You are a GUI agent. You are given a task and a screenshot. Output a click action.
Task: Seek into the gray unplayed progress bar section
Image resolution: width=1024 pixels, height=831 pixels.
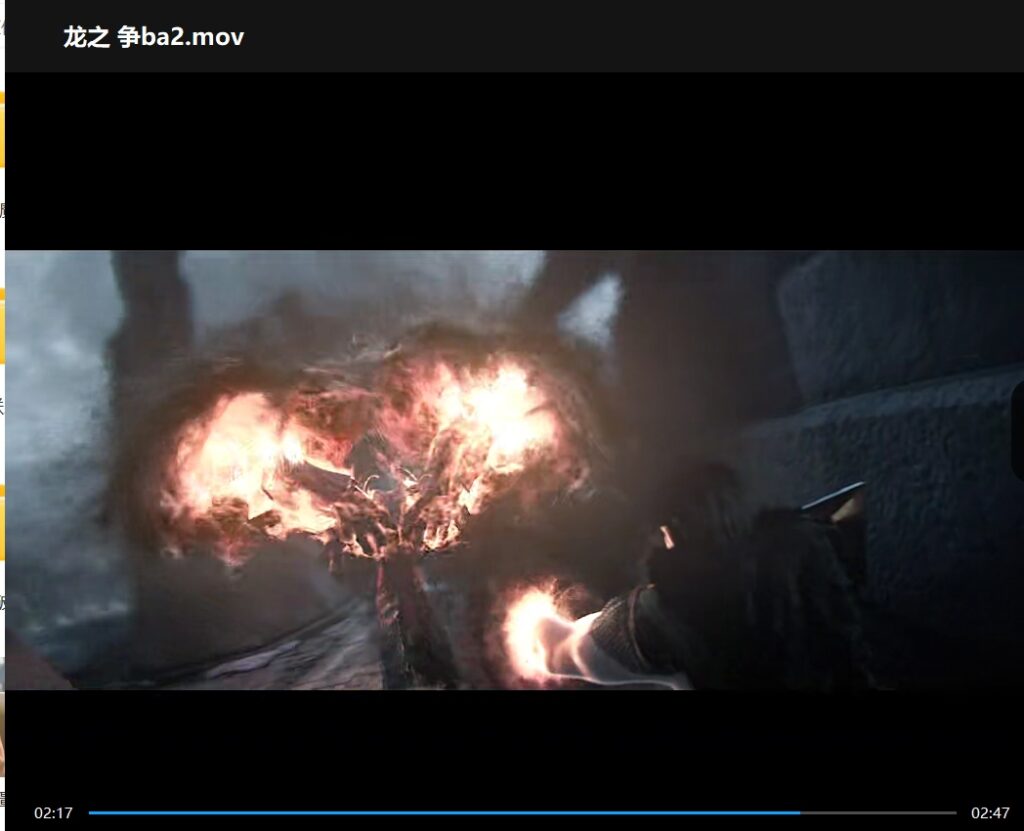point(878,813)
